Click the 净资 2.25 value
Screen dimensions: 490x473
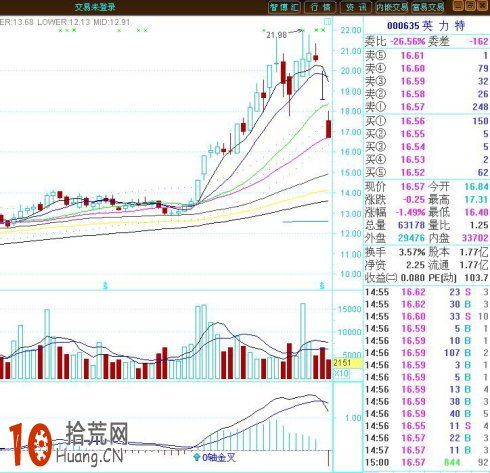click(x=415, y=265)
